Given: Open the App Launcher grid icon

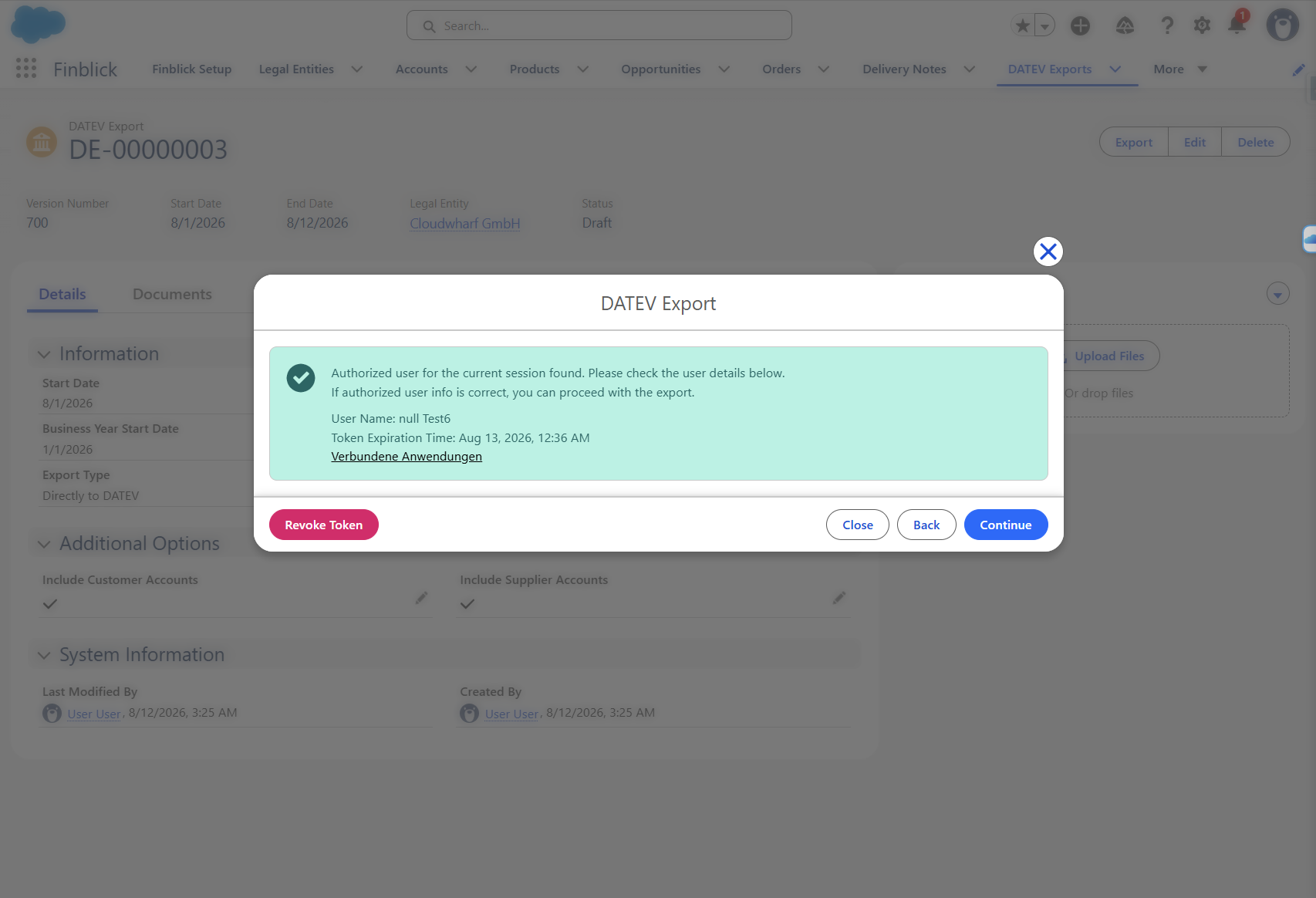Looking at the screenshot, I should click(x=26, y=69).
